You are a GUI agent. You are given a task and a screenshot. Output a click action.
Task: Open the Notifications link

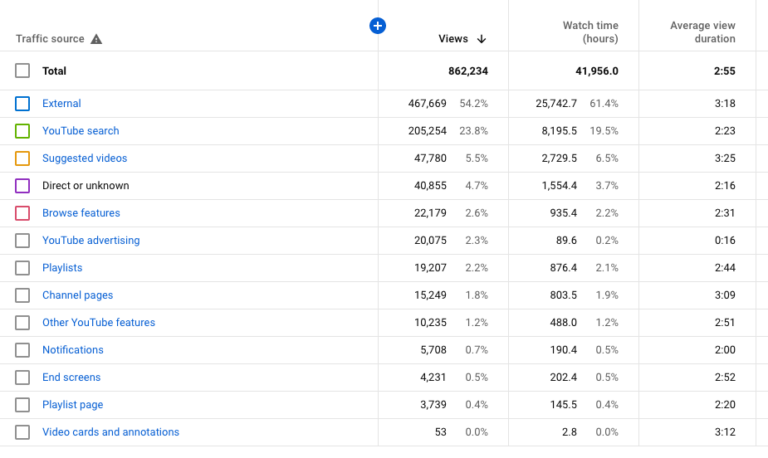[x=72, y=350]
